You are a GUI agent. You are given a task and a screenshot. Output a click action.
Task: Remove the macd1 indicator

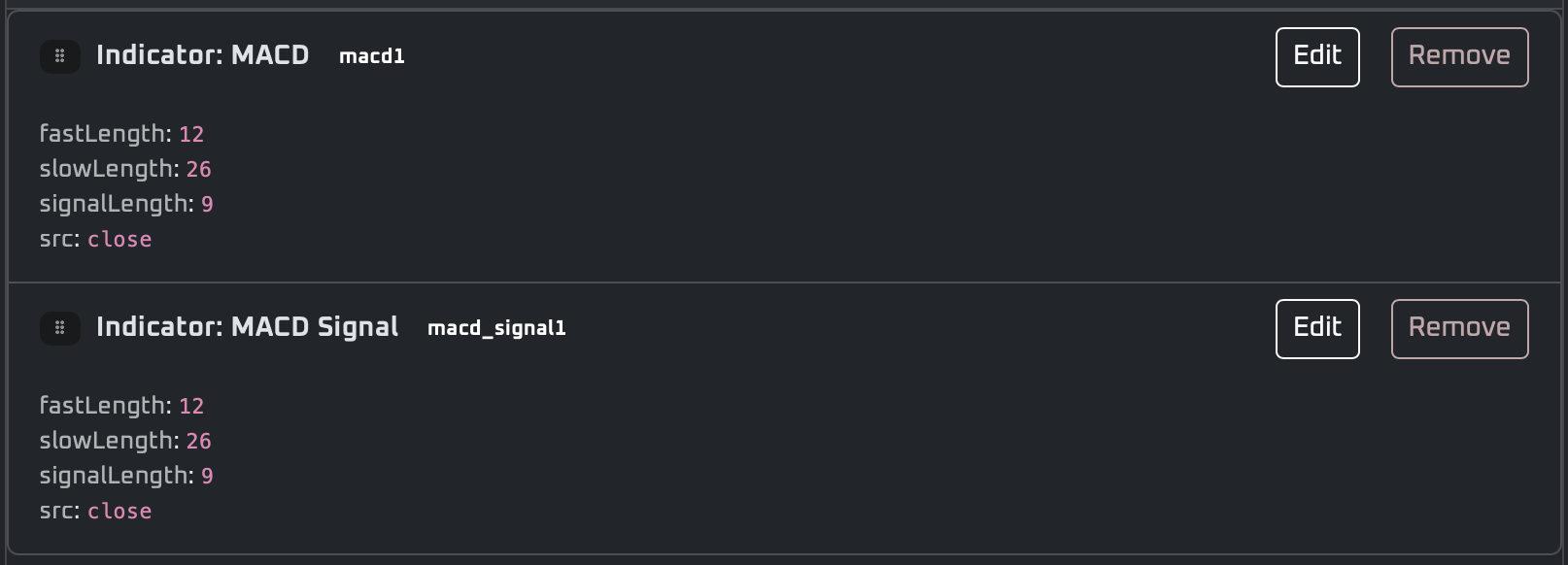tap(1458, 57)
